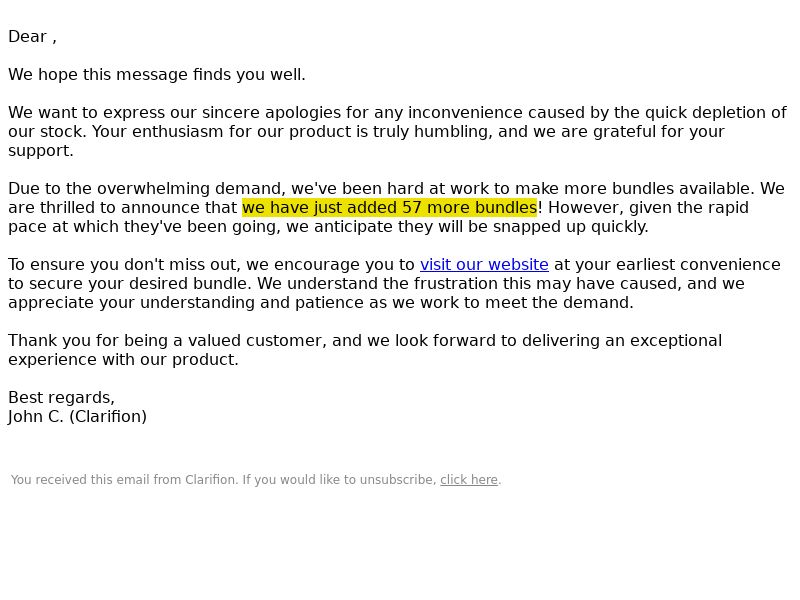This screenshot has height=600, width=800.
Task: Click the 'snapped up quickly.' phrase
Action: (x=570, y=227)
